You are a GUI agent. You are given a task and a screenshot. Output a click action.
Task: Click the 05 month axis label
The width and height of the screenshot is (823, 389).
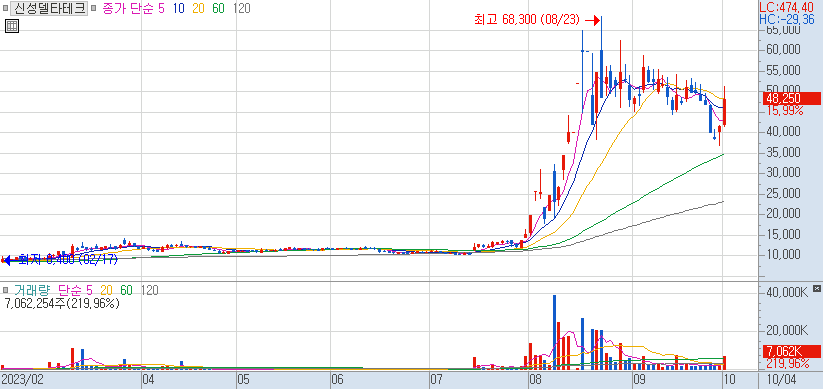click(x=243, y=379)
